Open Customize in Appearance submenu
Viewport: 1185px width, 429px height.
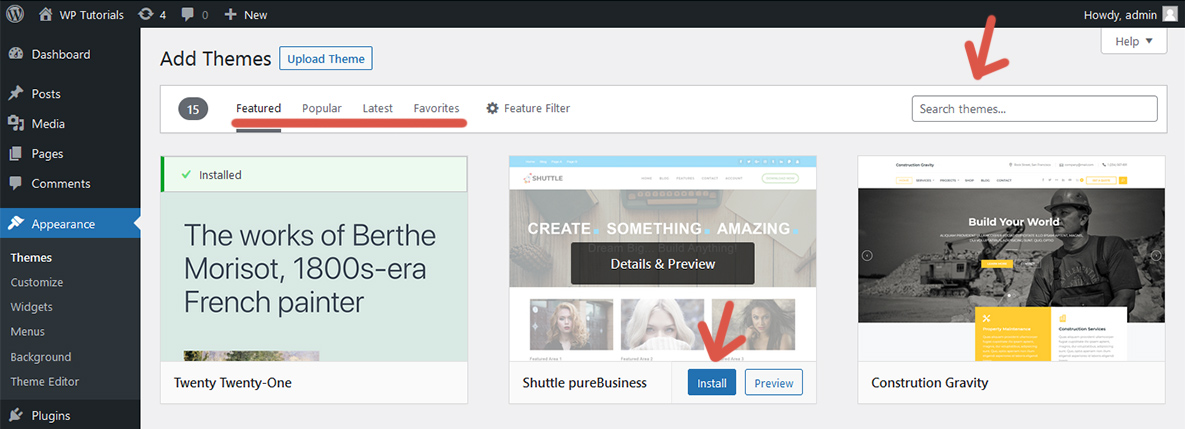(37, 282)
